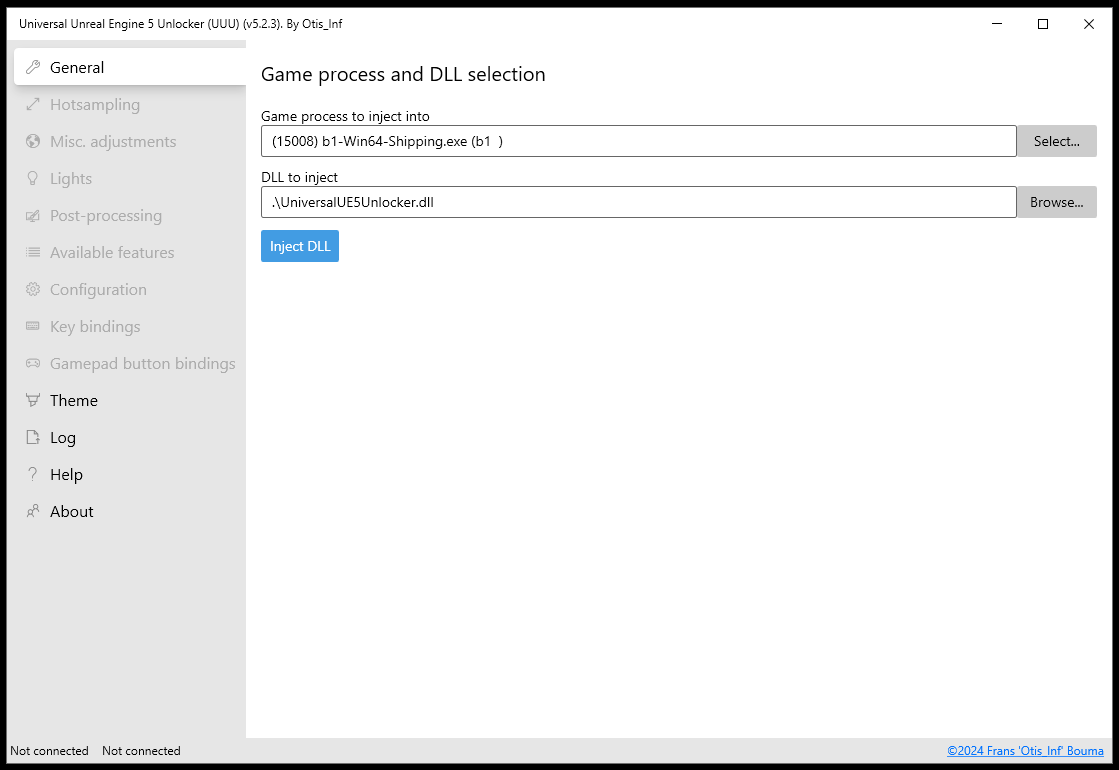Click the theme brush icon in sidebar
The image size is (1119, 770).
(x=33, y=400)
